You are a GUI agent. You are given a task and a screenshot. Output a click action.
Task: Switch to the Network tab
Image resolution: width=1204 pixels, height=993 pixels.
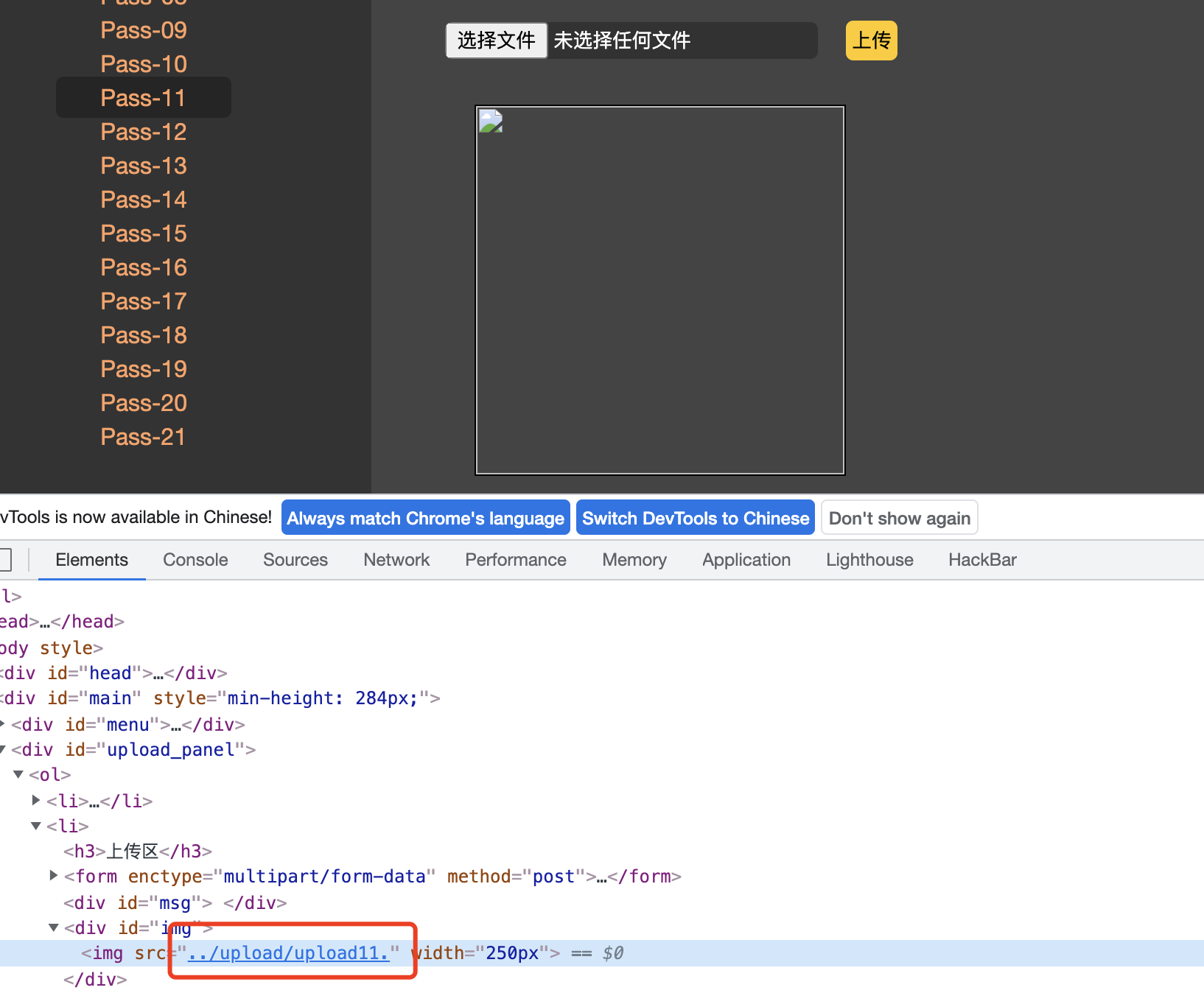396,560
